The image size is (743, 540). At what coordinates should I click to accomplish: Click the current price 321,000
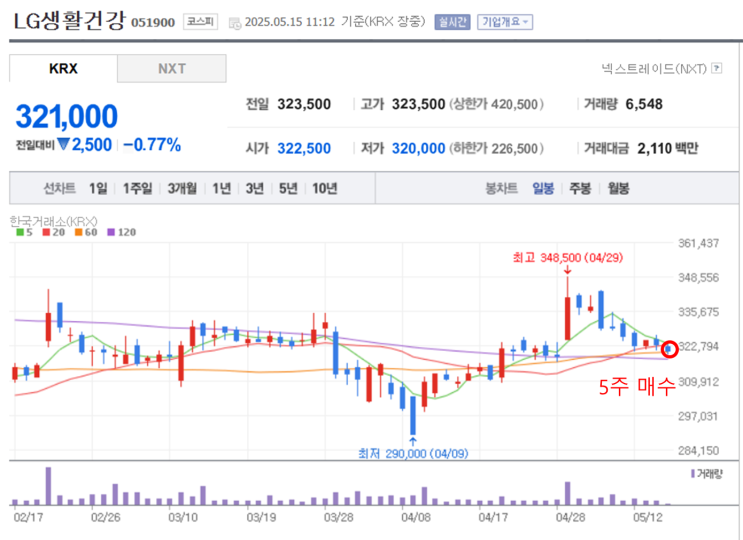66,117
